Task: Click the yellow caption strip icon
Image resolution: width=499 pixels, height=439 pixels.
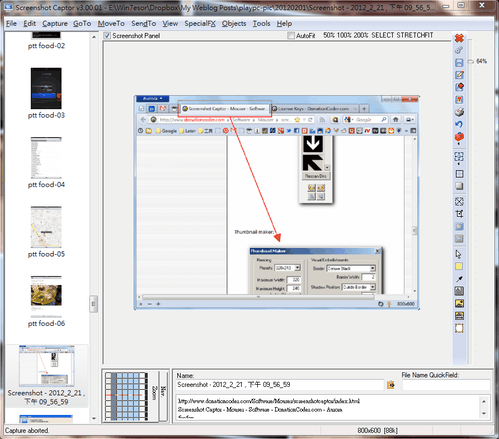Action: [x=459, y=316]
